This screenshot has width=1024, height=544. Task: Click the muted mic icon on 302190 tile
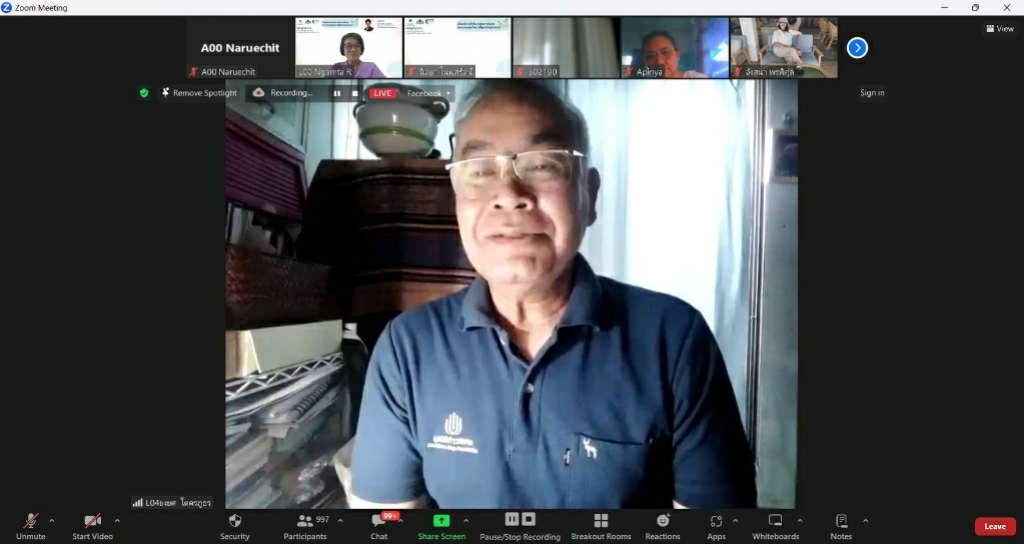click(x=520, y=72)
